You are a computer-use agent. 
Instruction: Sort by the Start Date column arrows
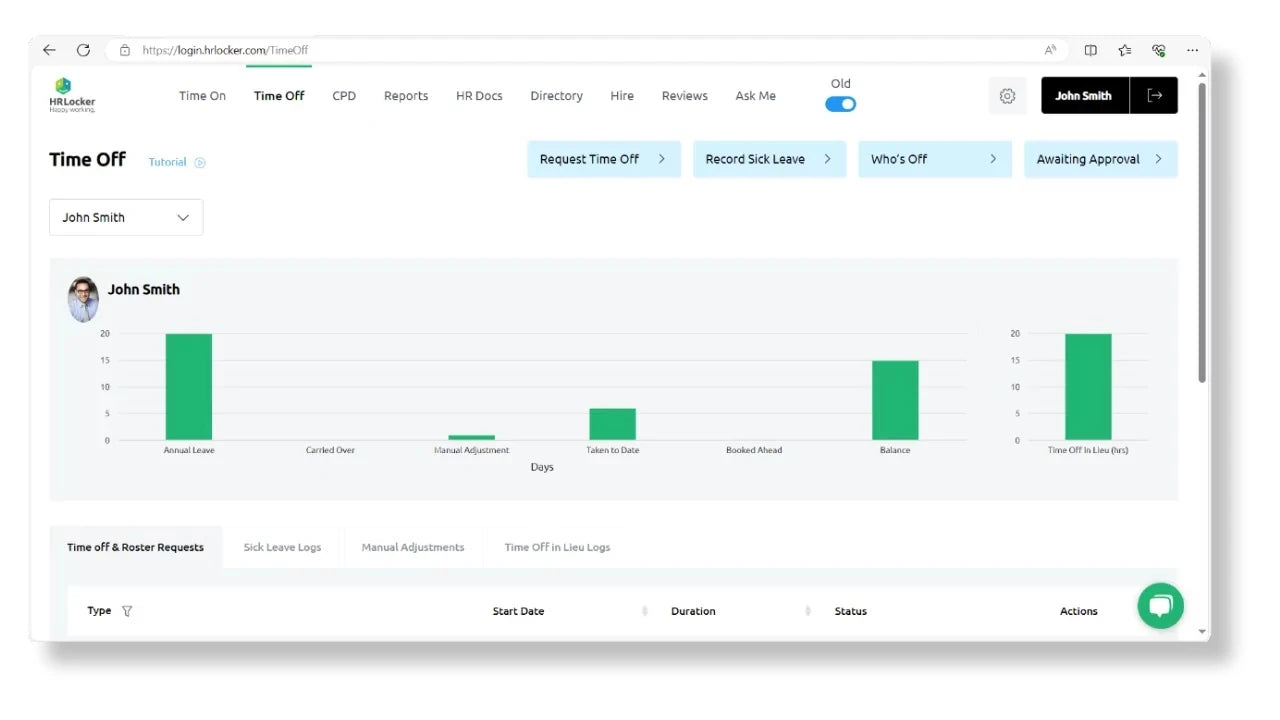tap(645, 611)
